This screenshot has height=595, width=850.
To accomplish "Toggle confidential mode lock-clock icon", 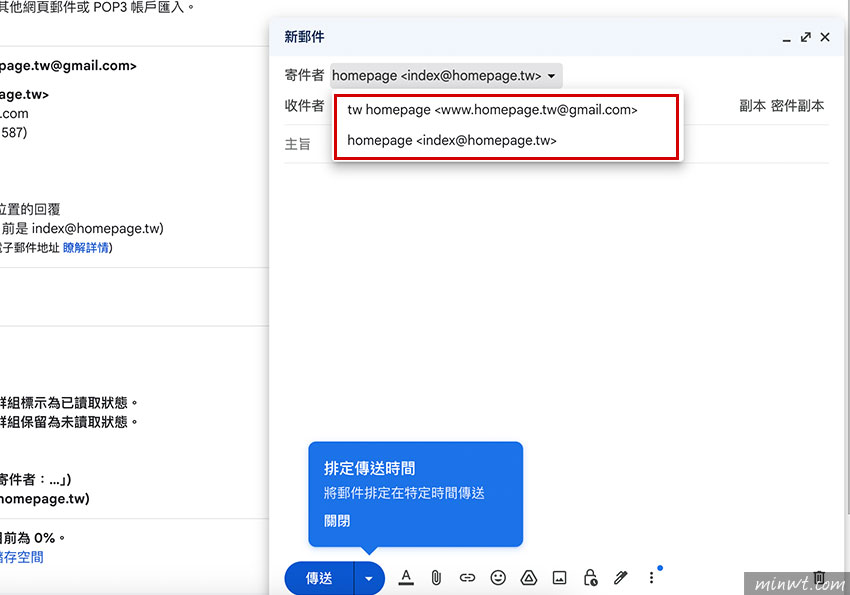I will (x=590, y=578).
